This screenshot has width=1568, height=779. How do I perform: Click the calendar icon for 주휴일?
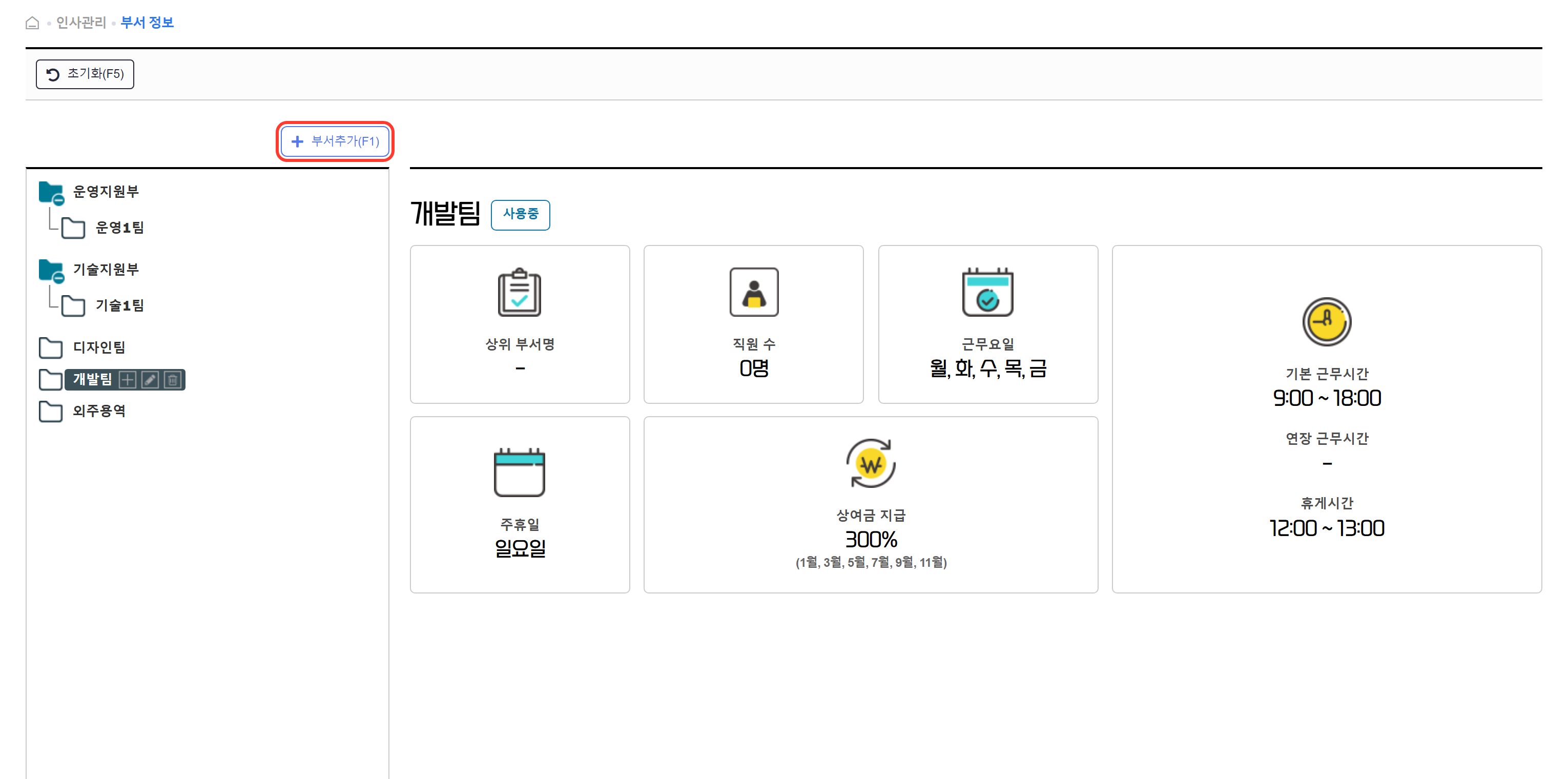(519, 473)
